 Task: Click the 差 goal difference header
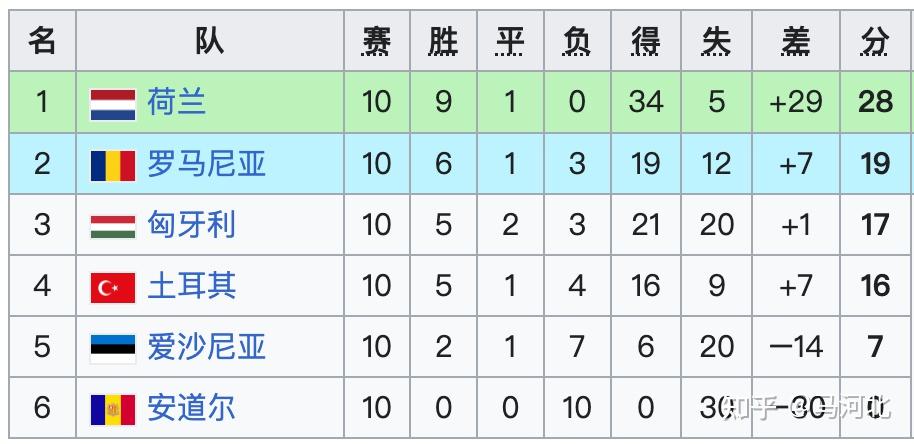coord(796,41)
